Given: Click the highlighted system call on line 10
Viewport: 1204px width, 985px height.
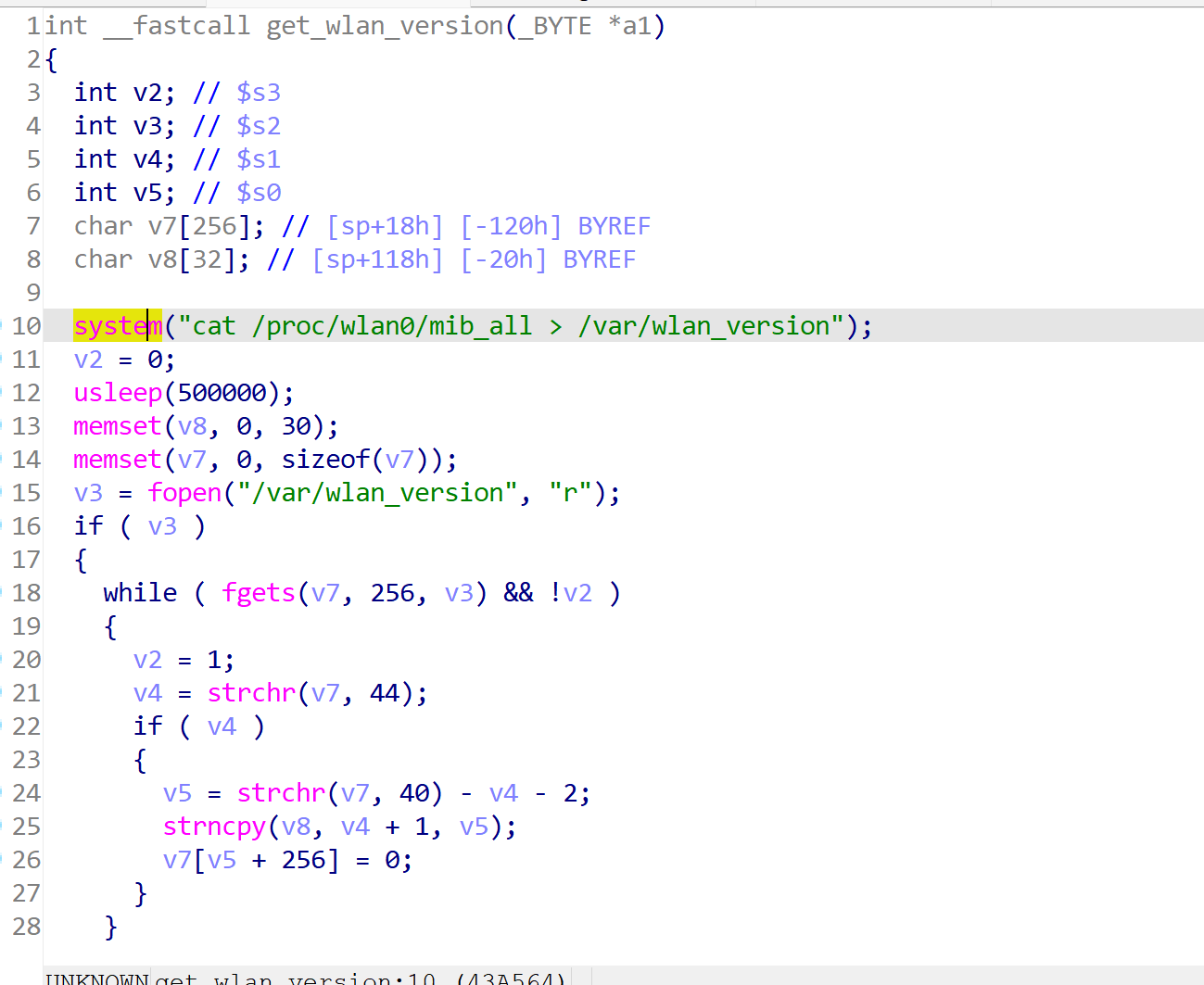Looking at the screenshot, I should [118, 326].
